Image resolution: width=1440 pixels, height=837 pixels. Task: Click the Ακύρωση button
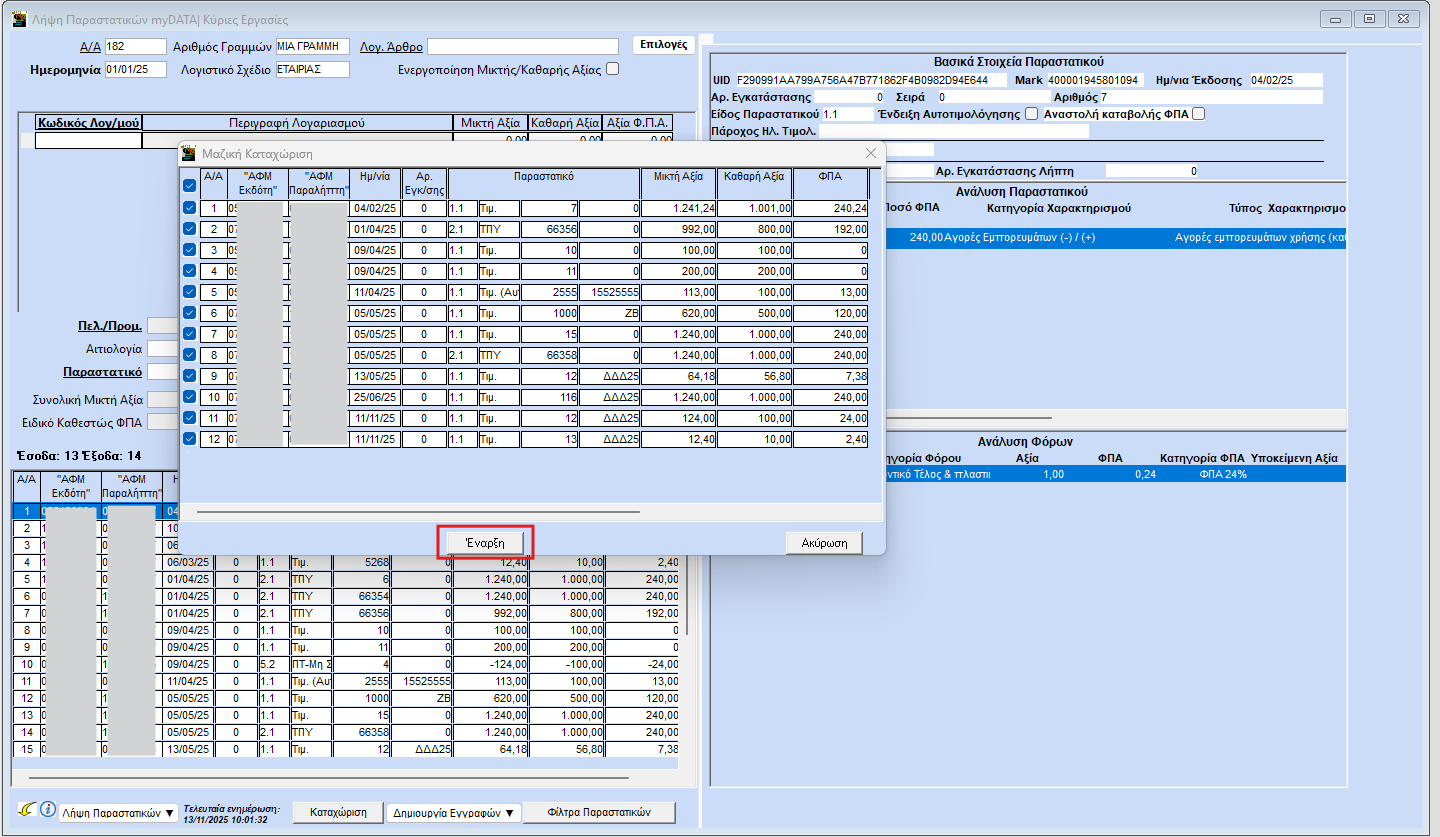pos(824,543)
